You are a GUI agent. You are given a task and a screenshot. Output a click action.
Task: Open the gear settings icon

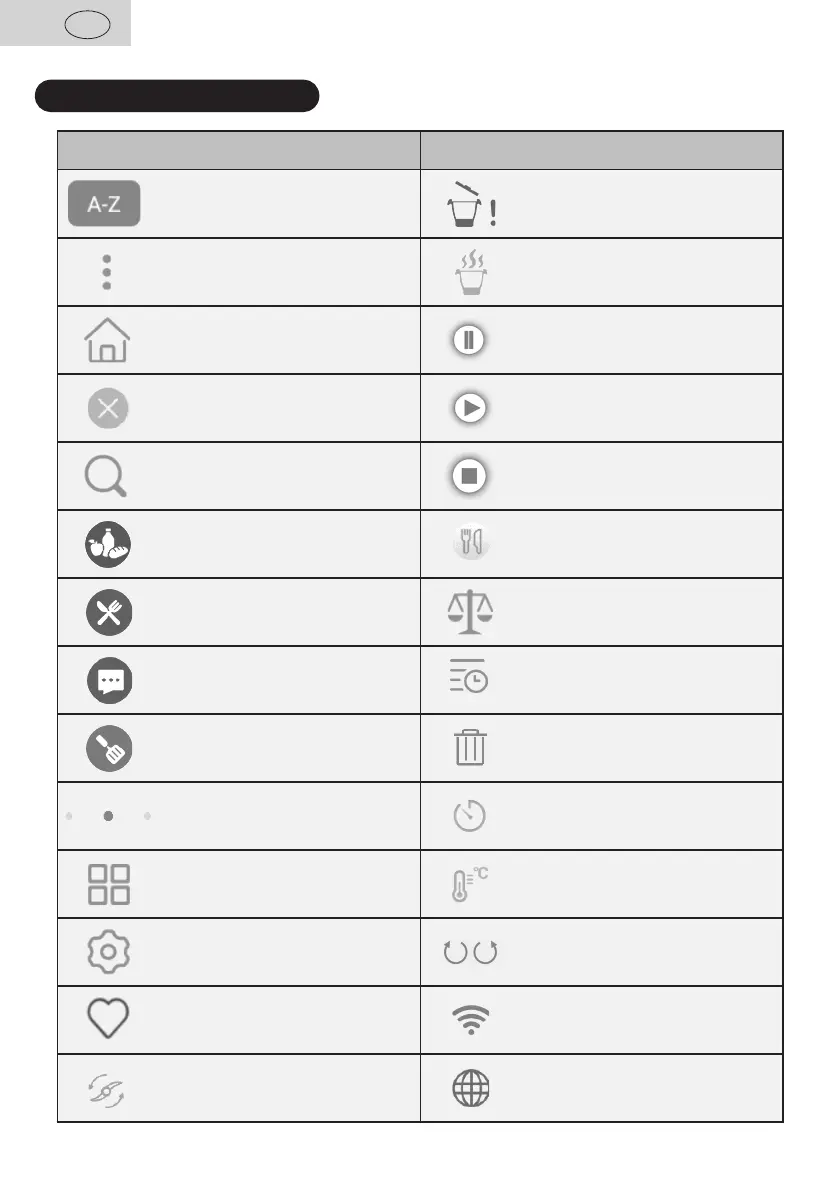coord(108,952)
